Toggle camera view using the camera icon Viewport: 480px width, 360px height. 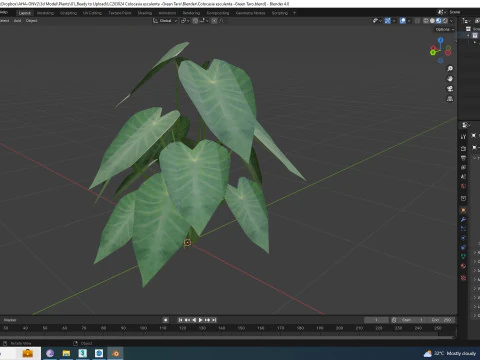coord(450,89)
